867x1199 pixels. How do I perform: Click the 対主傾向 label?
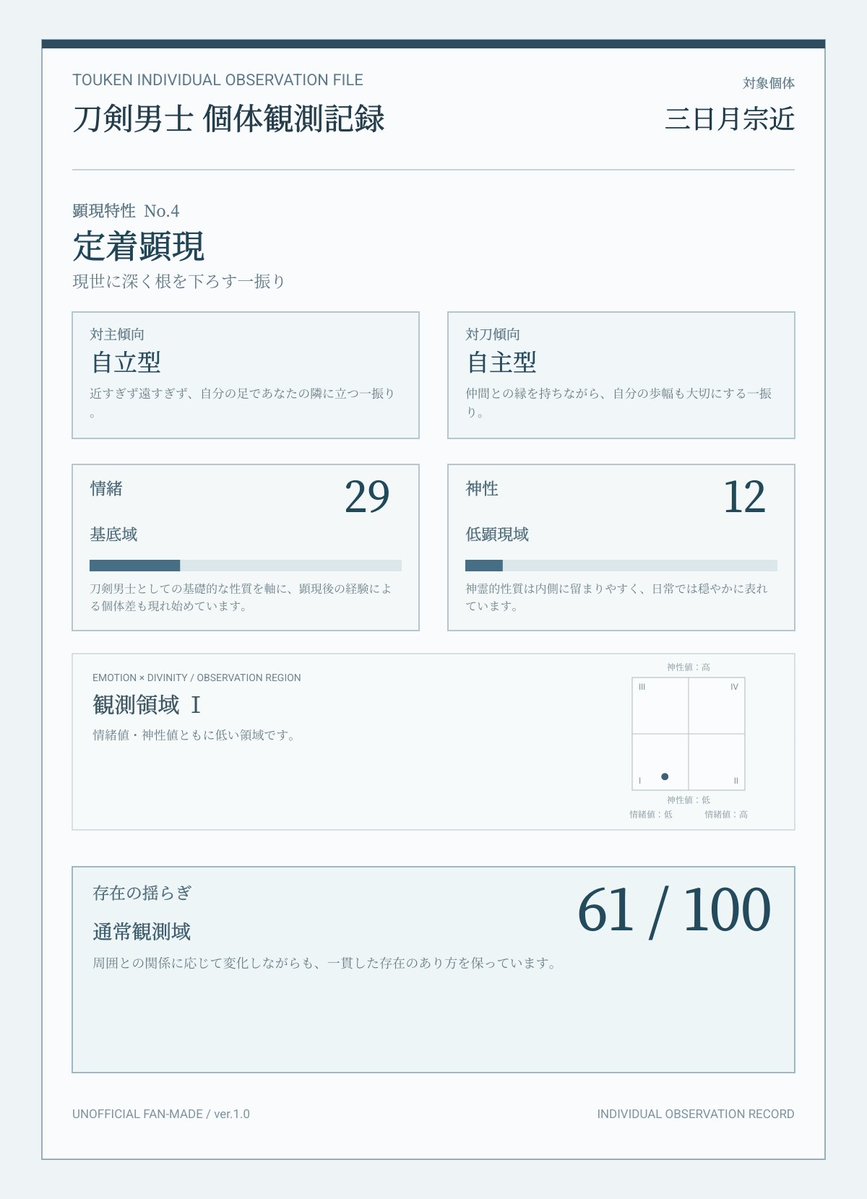(x=117, y=334)
